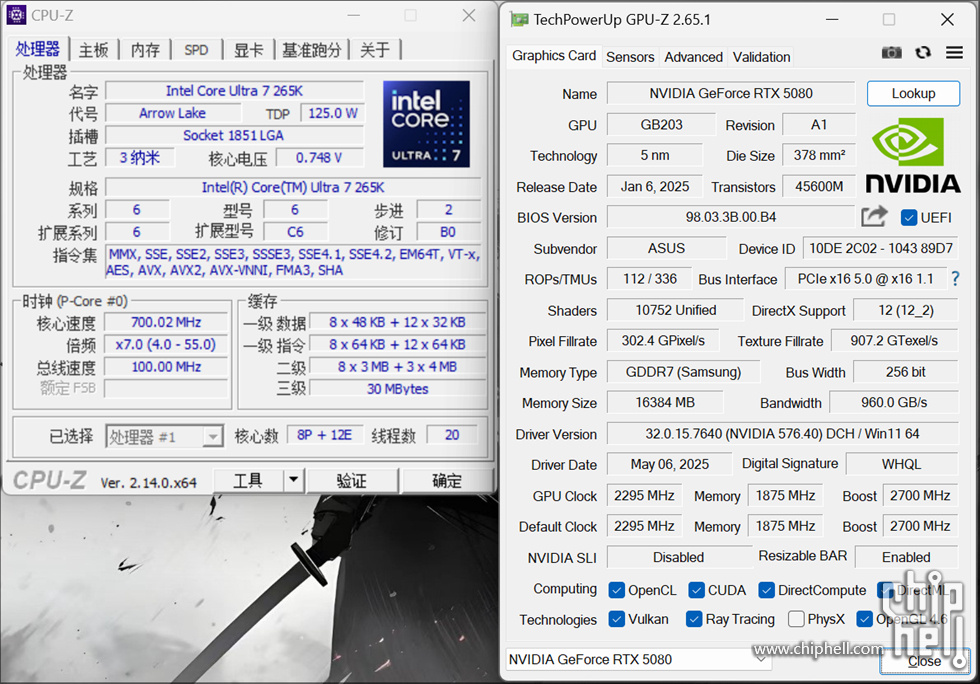Click the Memory Type value GDDR7 (Samsung)

point(683,372)
